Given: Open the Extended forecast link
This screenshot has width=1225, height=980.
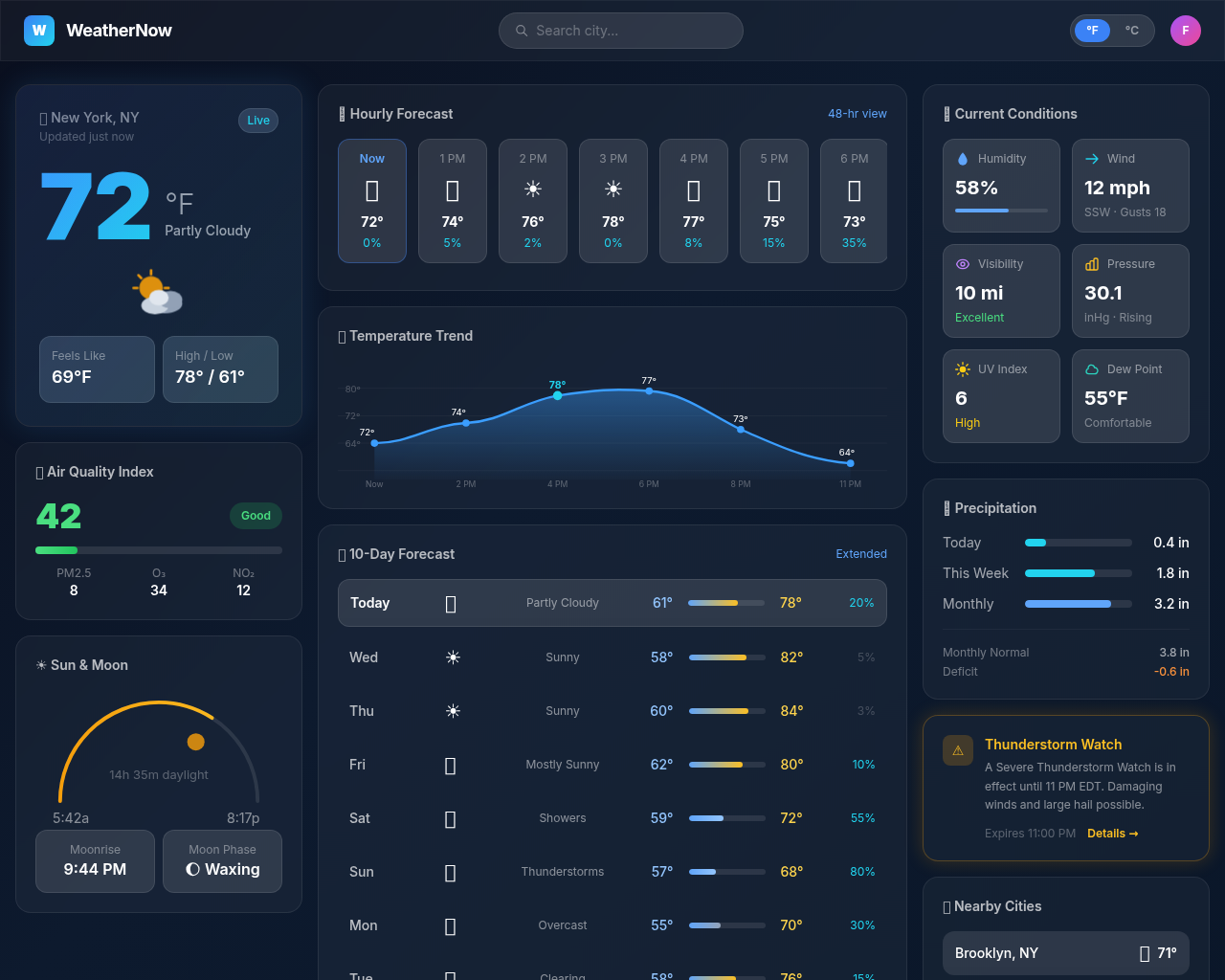Looking at the screenshot, I should pos(861,554).
